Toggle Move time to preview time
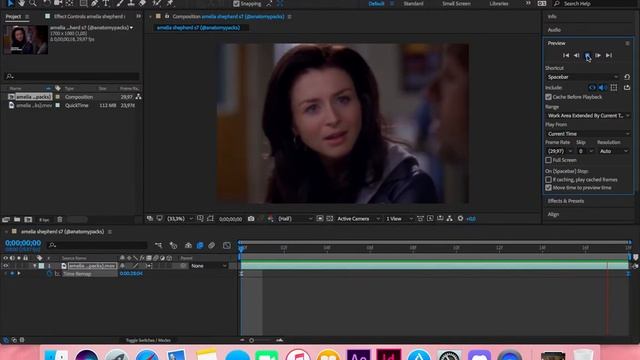Screen dimensions: 640x360 point(548,188)
